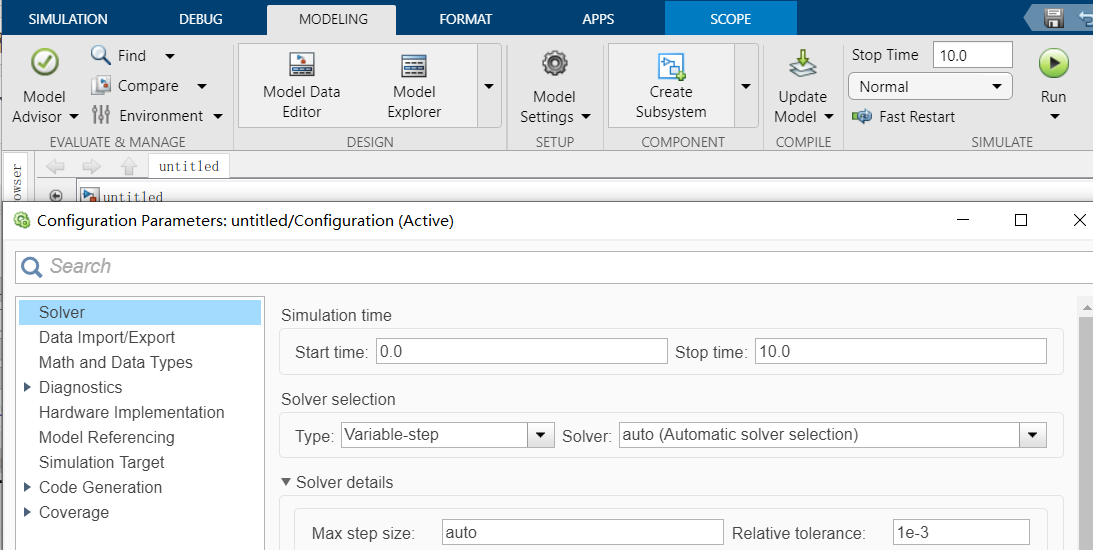Expand the Component gallery dropdown

point(746,86)
